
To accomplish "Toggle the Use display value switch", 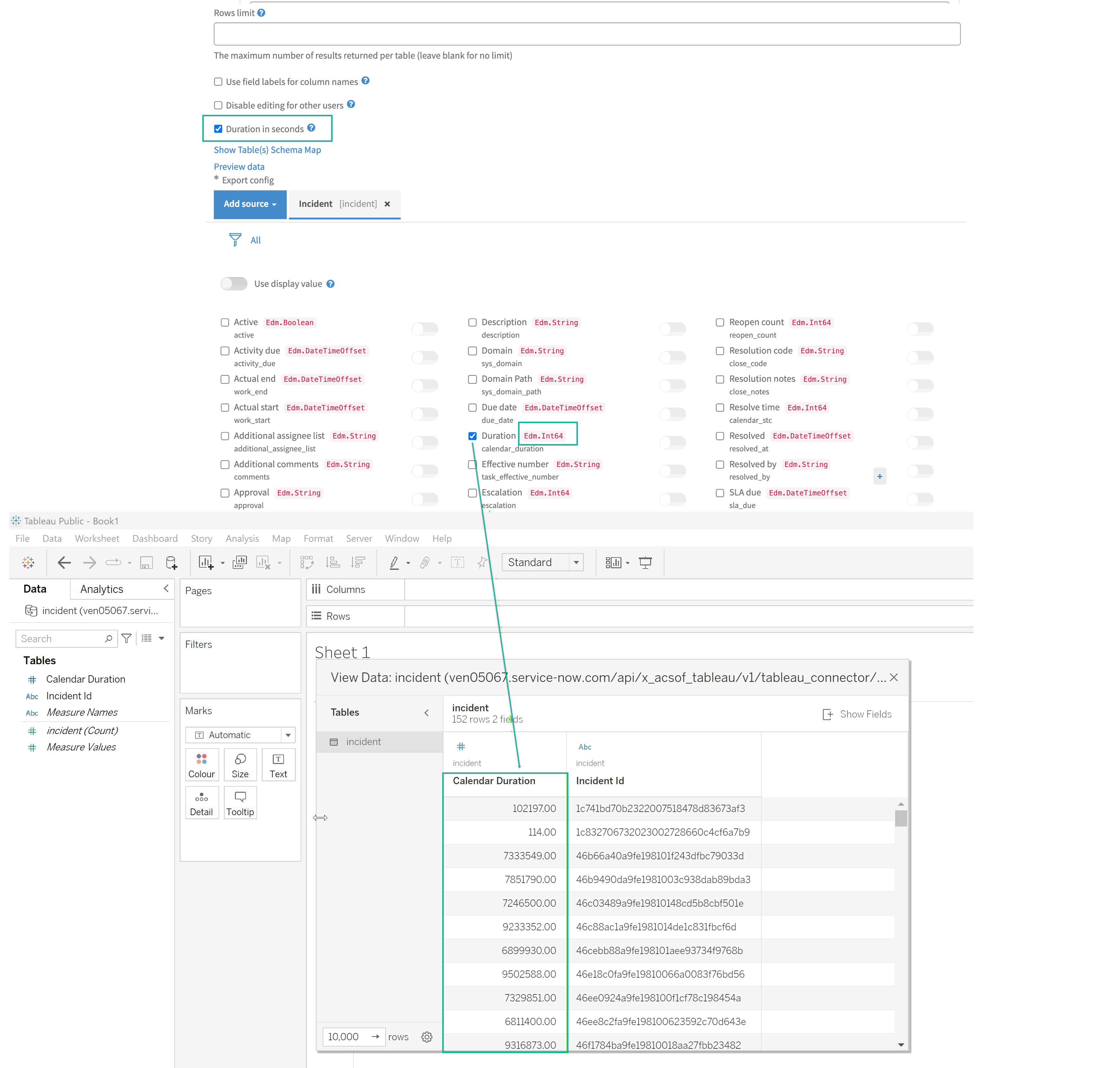I will point(234,283).
